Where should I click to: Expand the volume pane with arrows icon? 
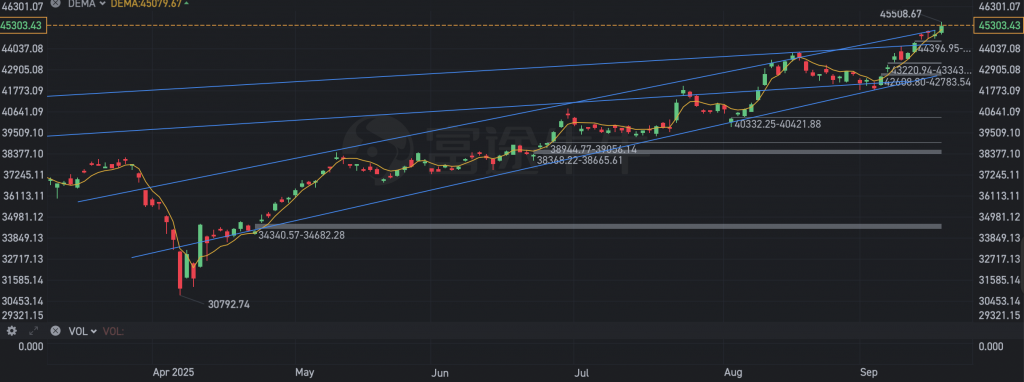33,331
